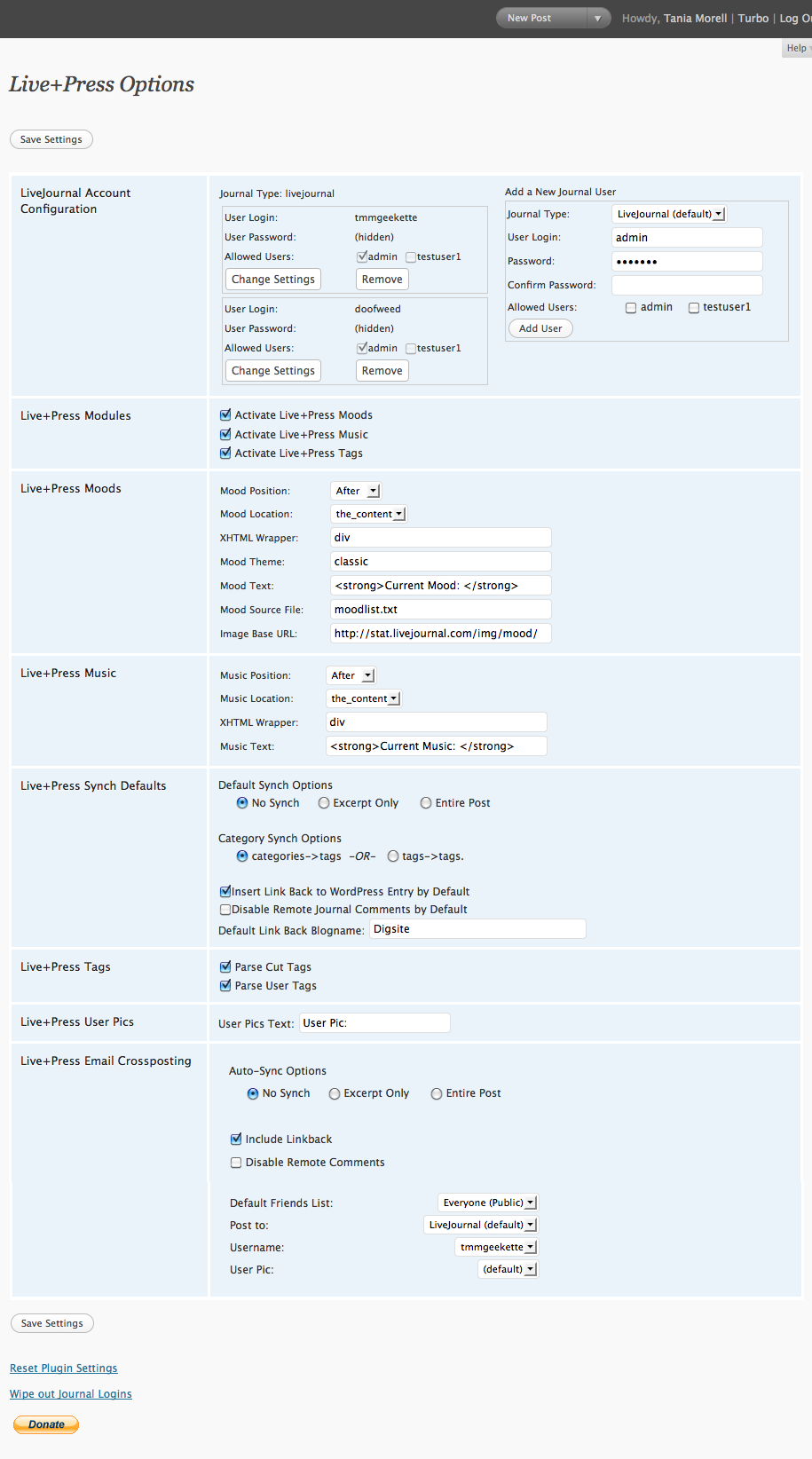Expand the Help tab

797,48
